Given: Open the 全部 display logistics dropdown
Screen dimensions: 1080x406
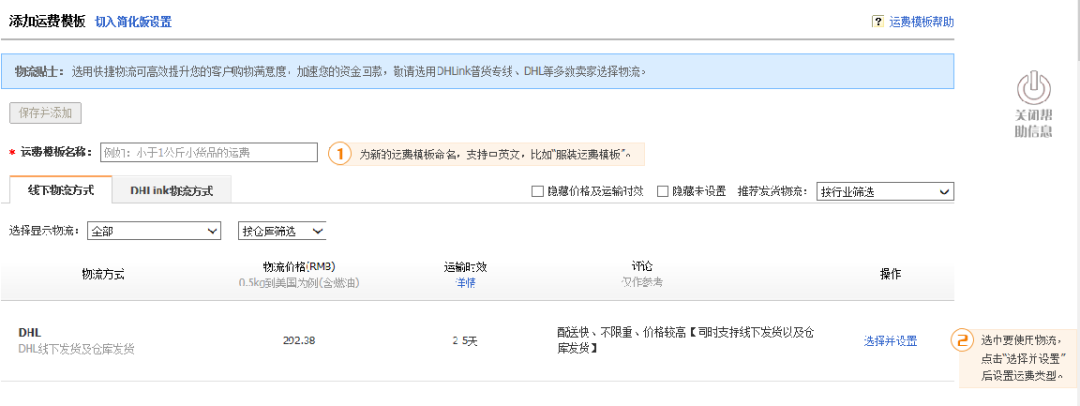Looking at the screenshot, I should tap(155, 231).
